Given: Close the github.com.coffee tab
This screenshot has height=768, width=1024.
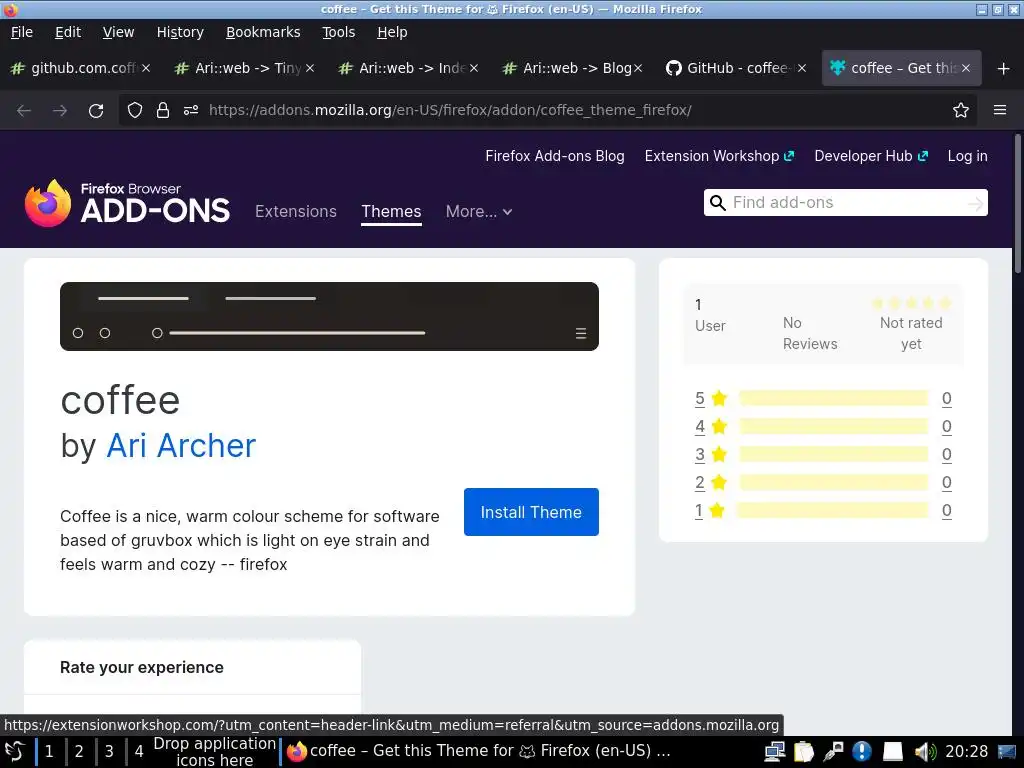Looking at the screenshot, I should pos(146,68).
